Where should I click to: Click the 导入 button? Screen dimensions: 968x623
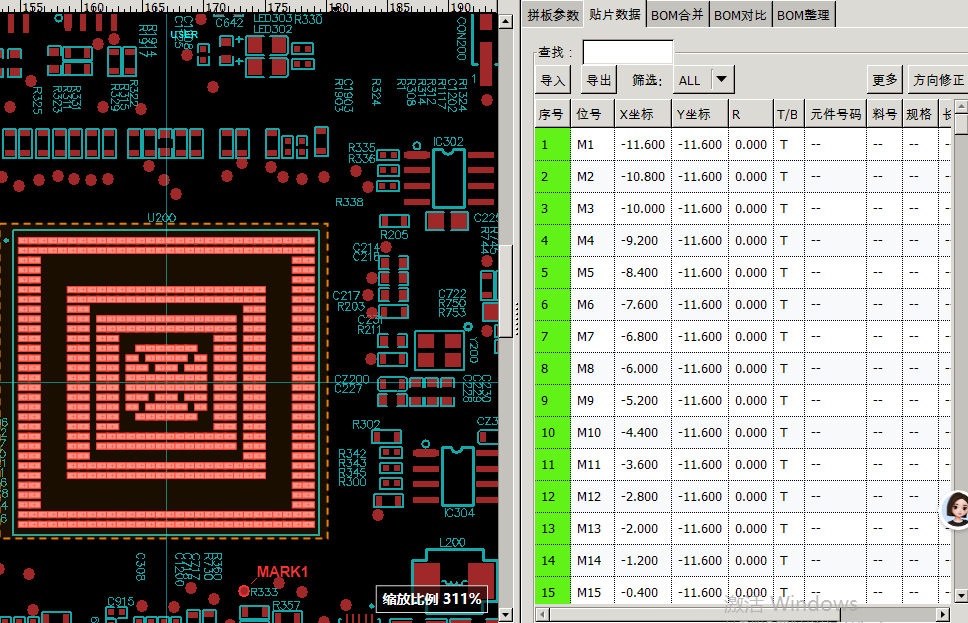point(553,80)
